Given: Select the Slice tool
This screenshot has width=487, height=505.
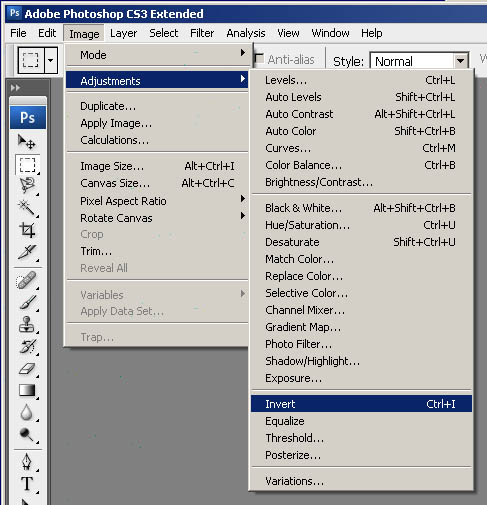Looking at the screenshot, I should [27, 252].
